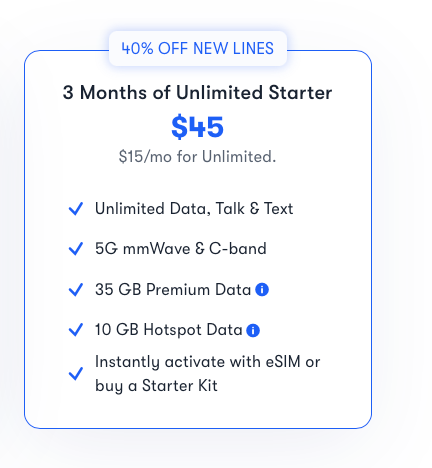Click the 35 GB Premium Data label

tap(173, 289)
